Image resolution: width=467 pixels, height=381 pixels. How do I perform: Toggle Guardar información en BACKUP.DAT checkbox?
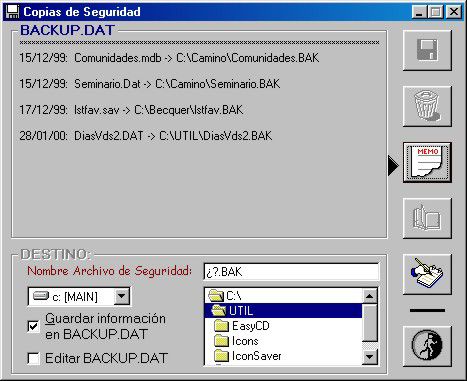[33, 326]
